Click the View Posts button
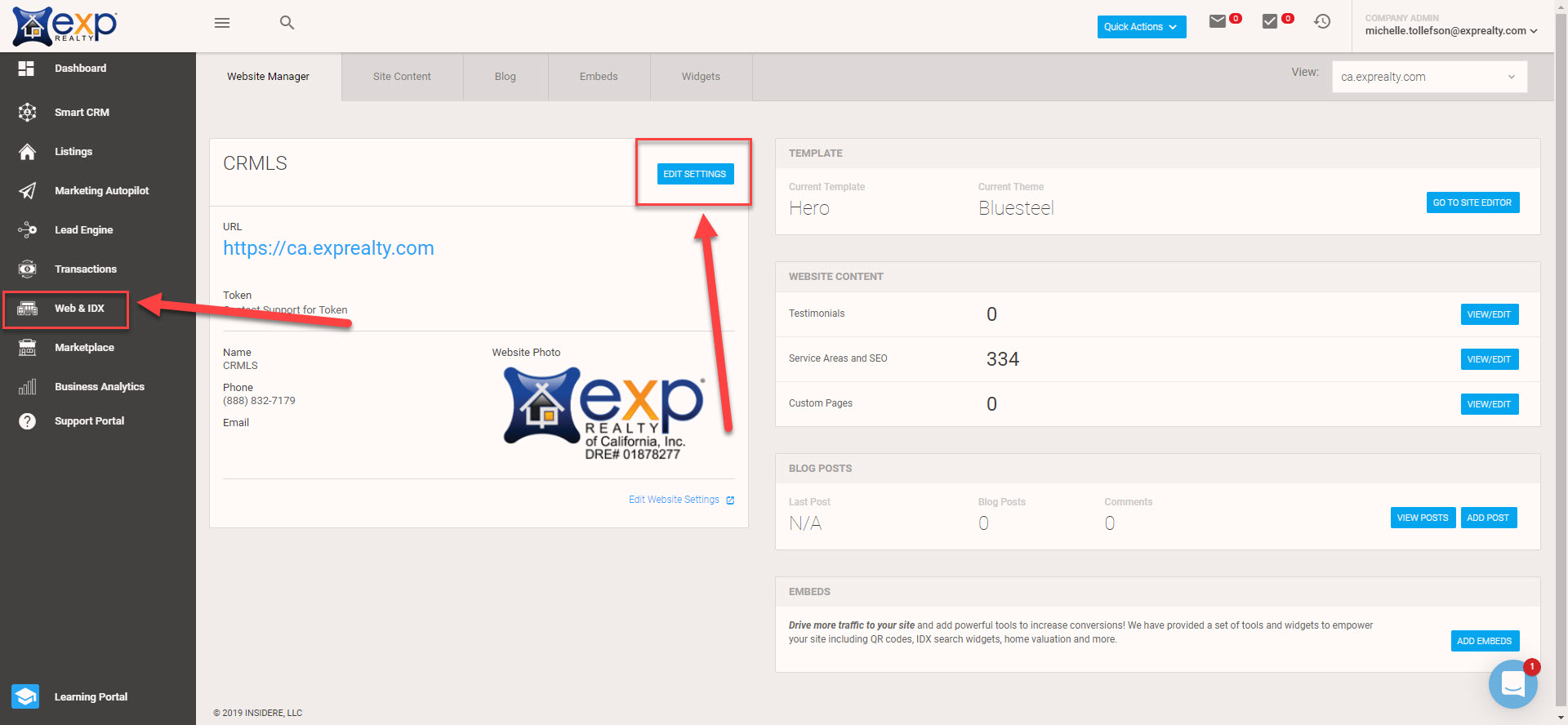1568x725 pixels. click(x=1423, y=518)
